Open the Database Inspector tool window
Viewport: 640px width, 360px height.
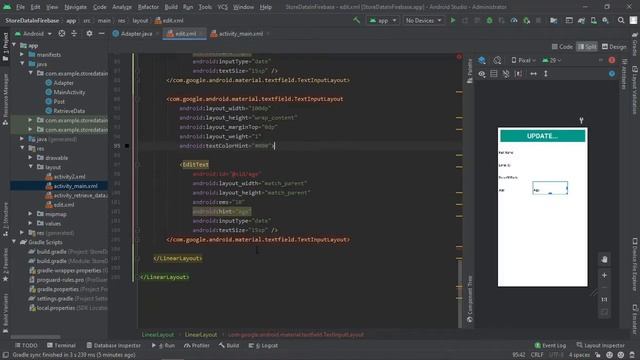pyautogui.click(x=113, y=345)
